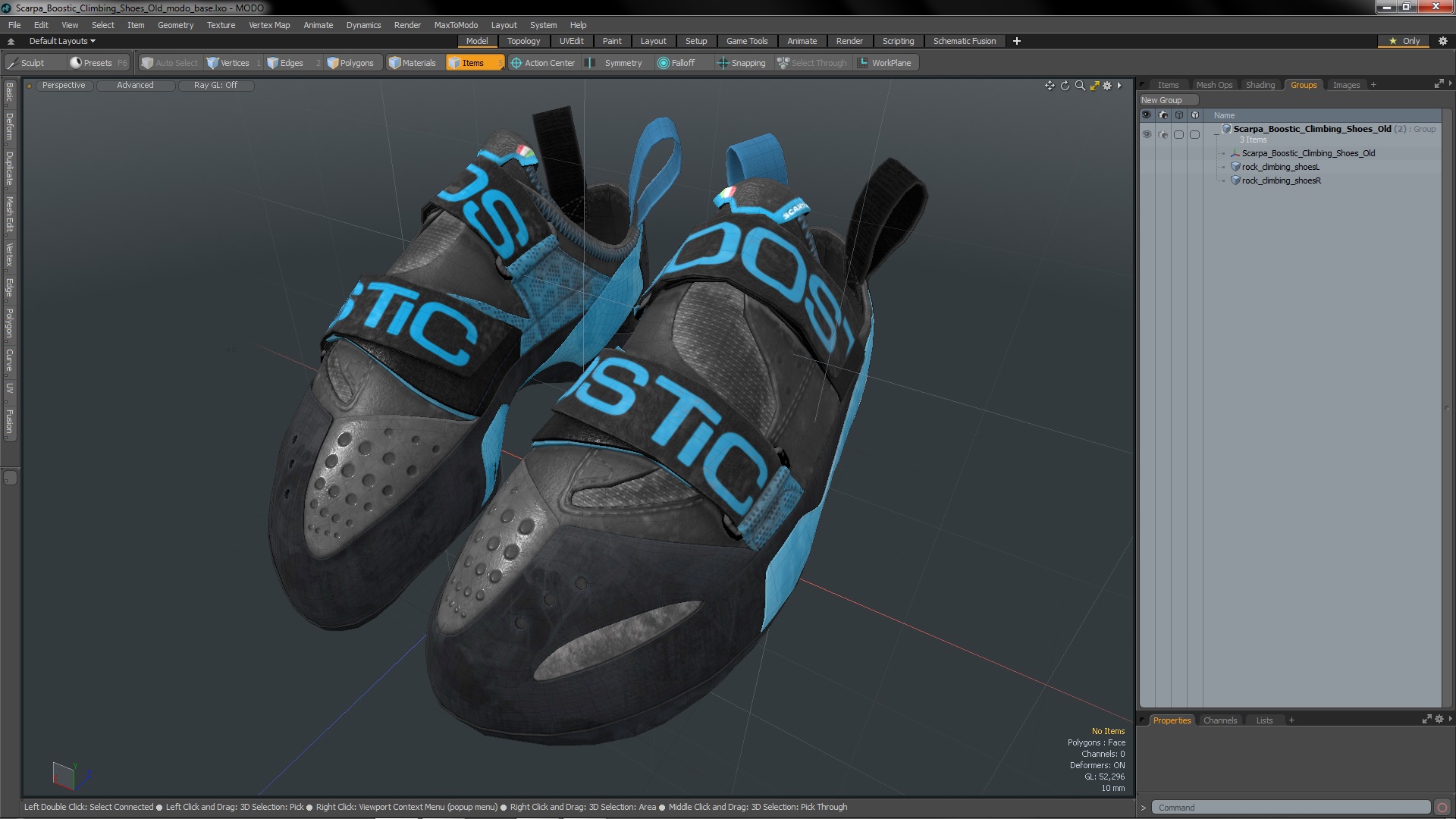
Task: Open the WorkPlane tool
Action: click(884, 63)
